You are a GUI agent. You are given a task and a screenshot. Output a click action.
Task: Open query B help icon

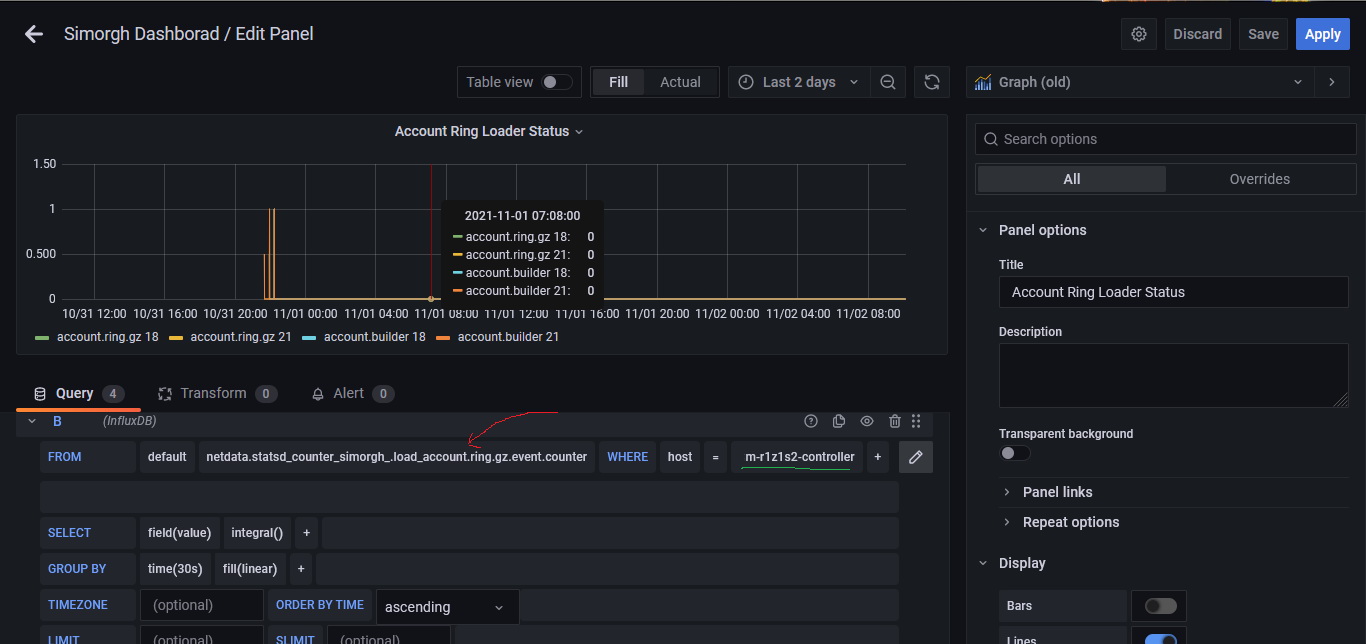(x=811, y=422)
